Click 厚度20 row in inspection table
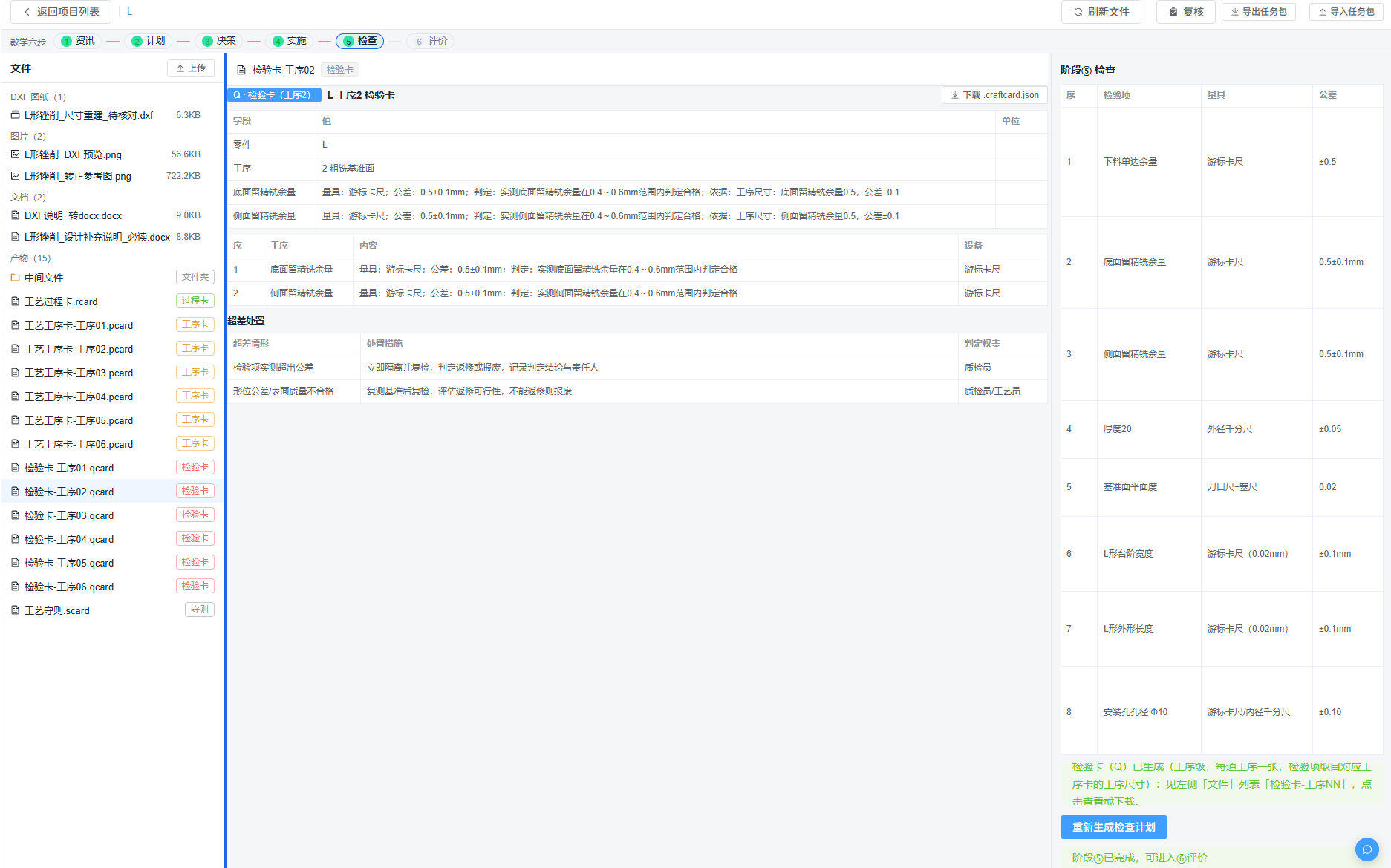This screenshot has height=868, width=1391. pyautogui.click(x=1222, y=429)
